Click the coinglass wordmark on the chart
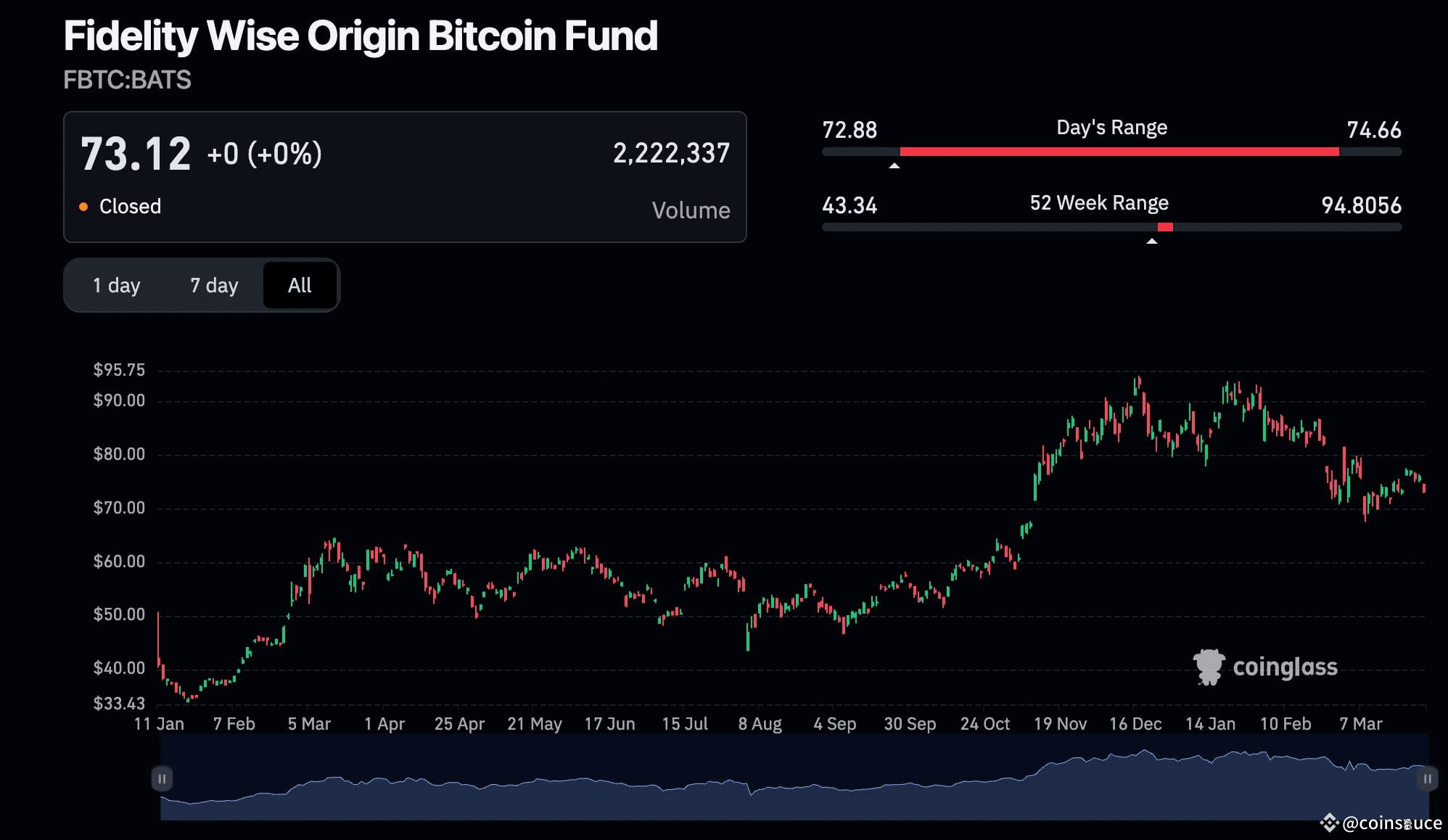1448x840 pixels. click(x=1286, y=667)
